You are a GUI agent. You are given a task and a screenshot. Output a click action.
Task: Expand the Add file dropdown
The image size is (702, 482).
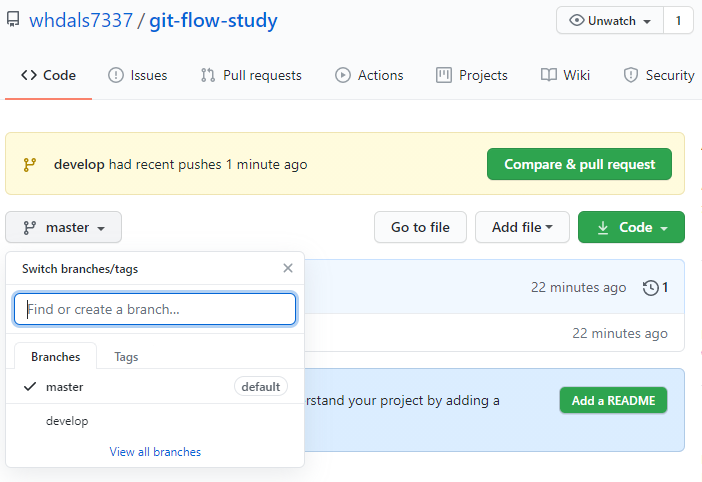pos(522,227)
